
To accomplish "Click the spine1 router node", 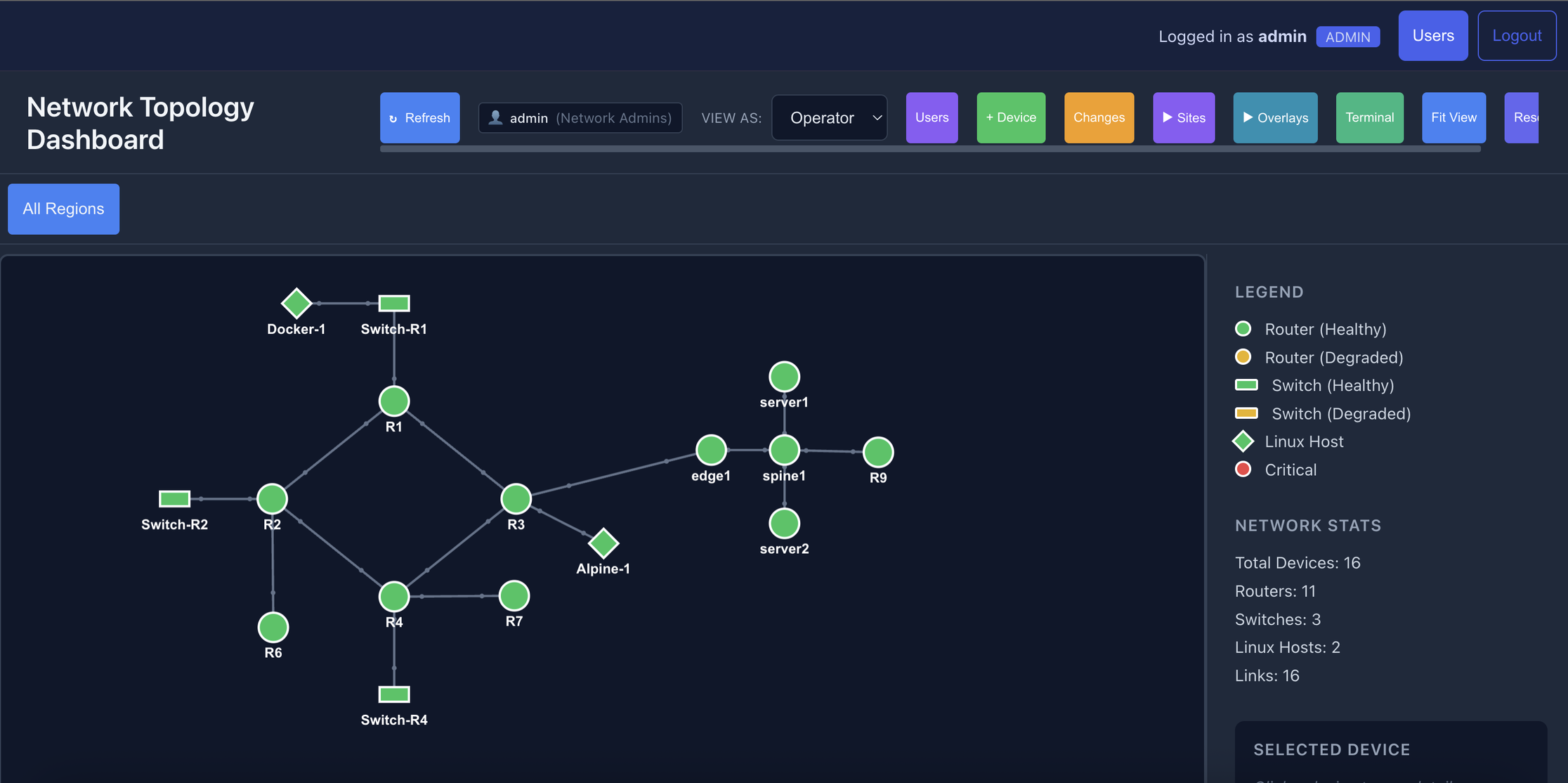I will (x=784, y=450).
